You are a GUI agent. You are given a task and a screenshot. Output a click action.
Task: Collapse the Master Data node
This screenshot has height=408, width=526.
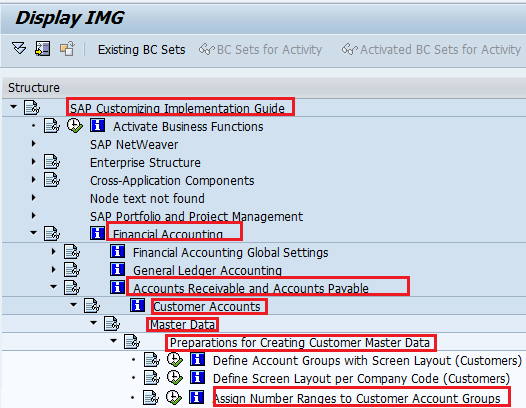tap(94, 323)
